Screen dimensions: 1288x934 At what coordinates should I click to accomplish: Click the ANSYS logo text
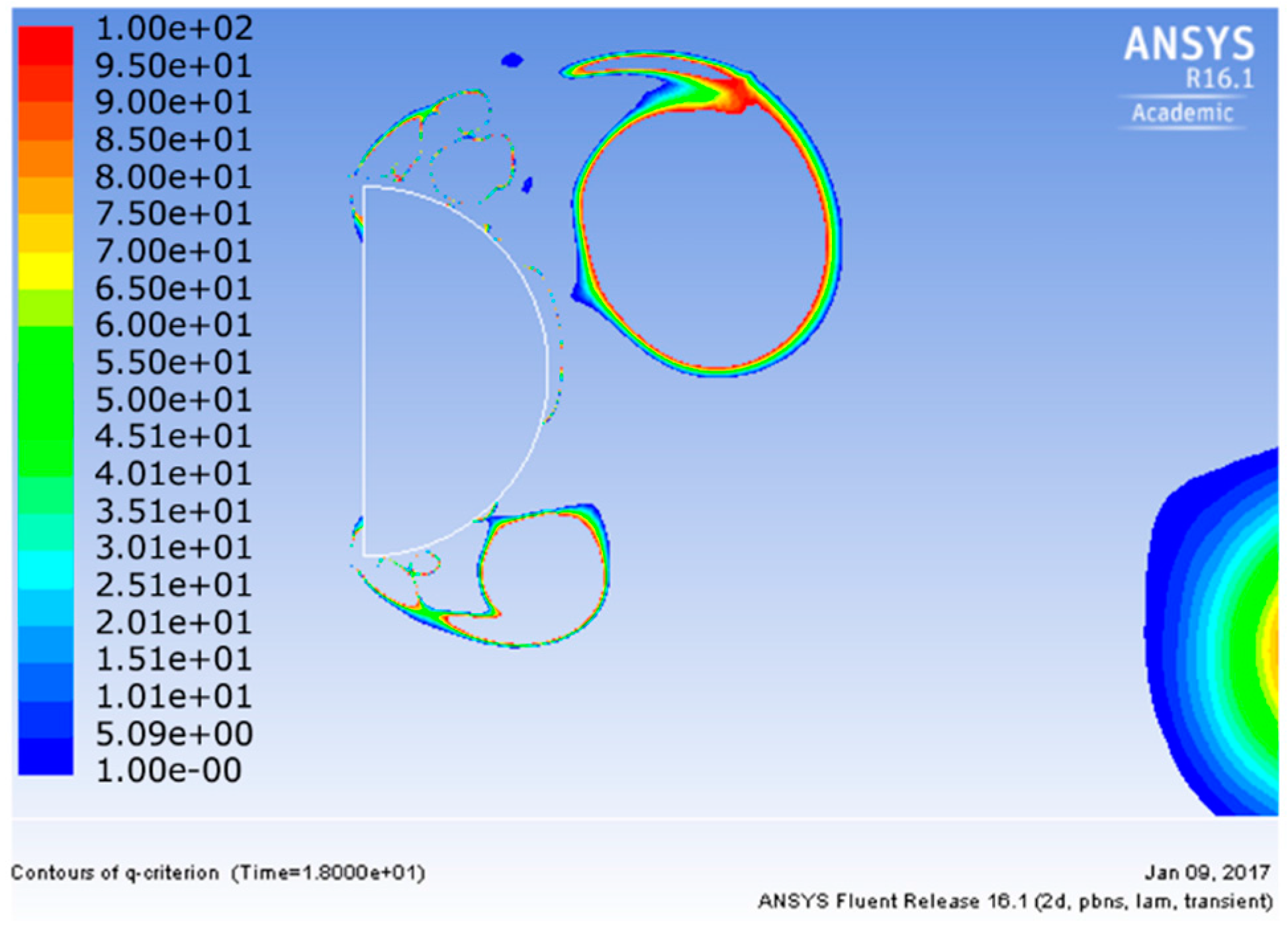(x=1189, y=44)
